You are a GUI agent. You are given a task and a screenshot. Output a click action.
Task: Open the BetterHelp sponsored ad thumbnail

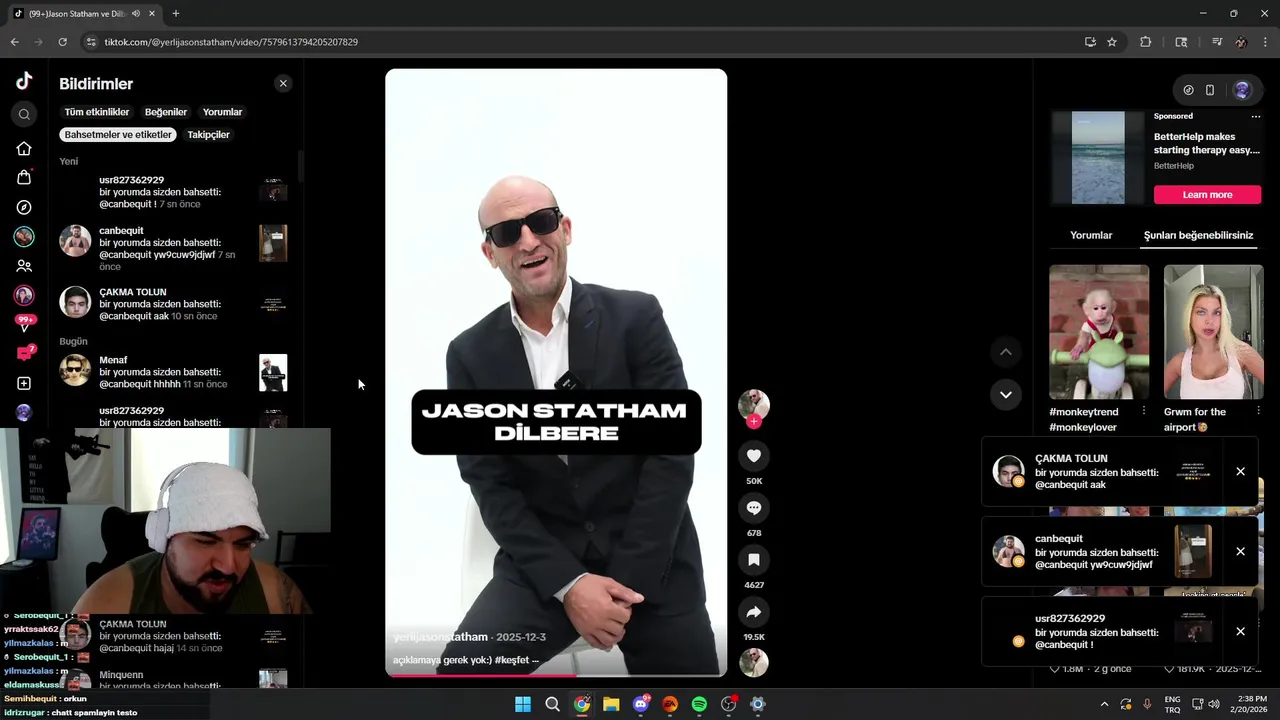tap(1098, 157)
